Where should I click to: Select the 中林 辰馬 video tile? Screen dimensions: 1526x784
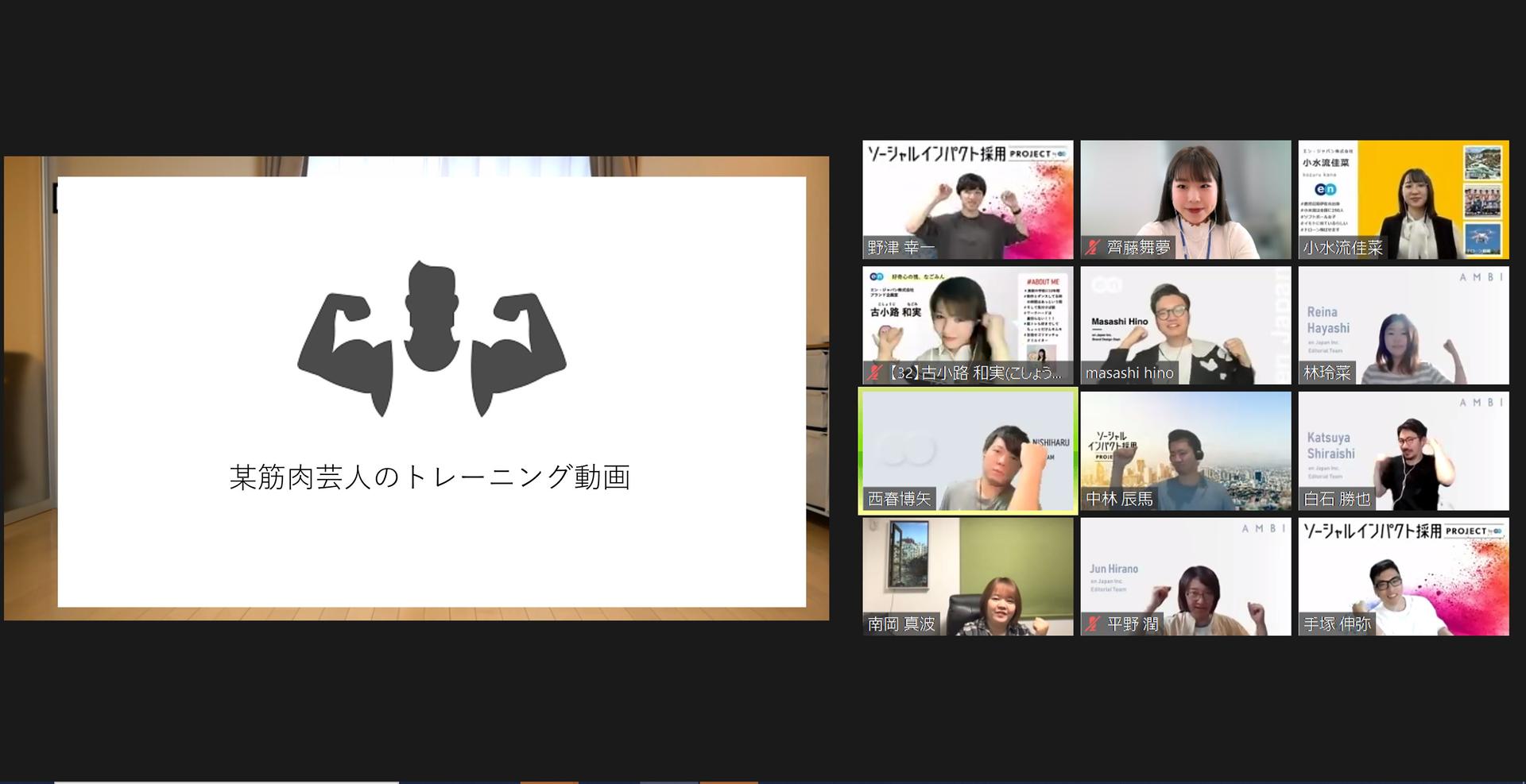(x=1185, y=450)
